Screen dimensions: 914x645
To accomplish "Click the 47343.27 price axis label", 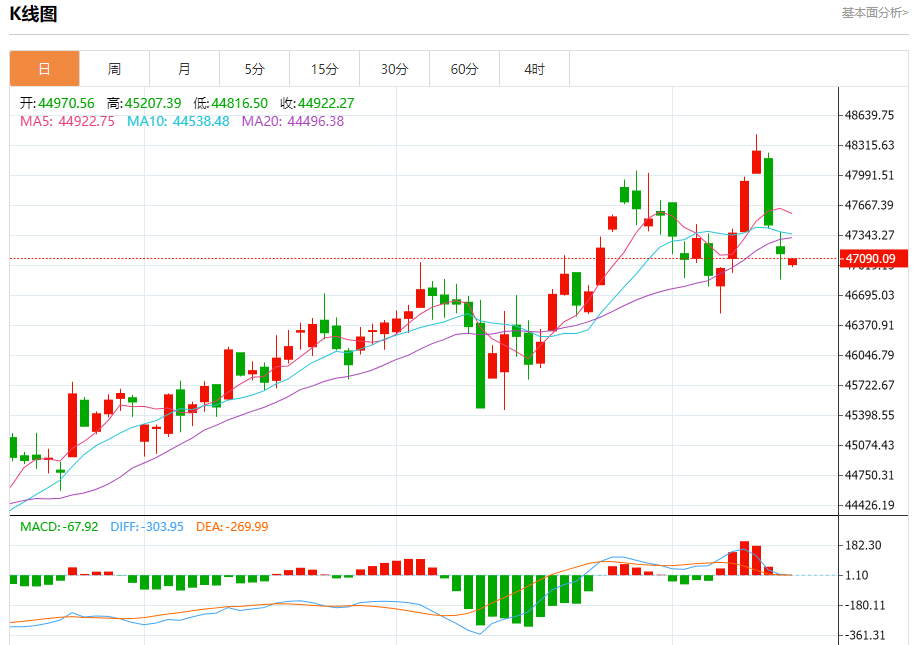I will 870,235.
